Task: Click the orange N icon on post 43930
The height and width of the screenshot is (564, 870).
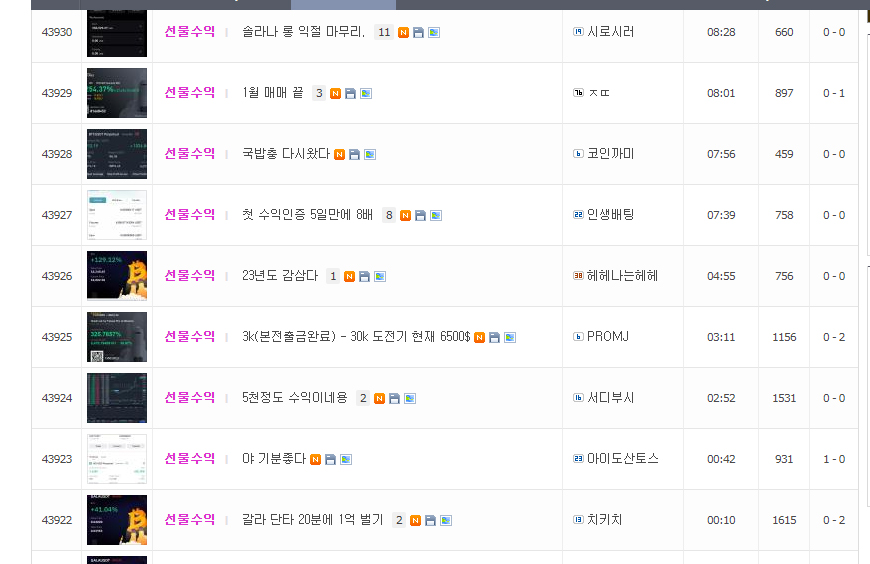Action: 403,33
